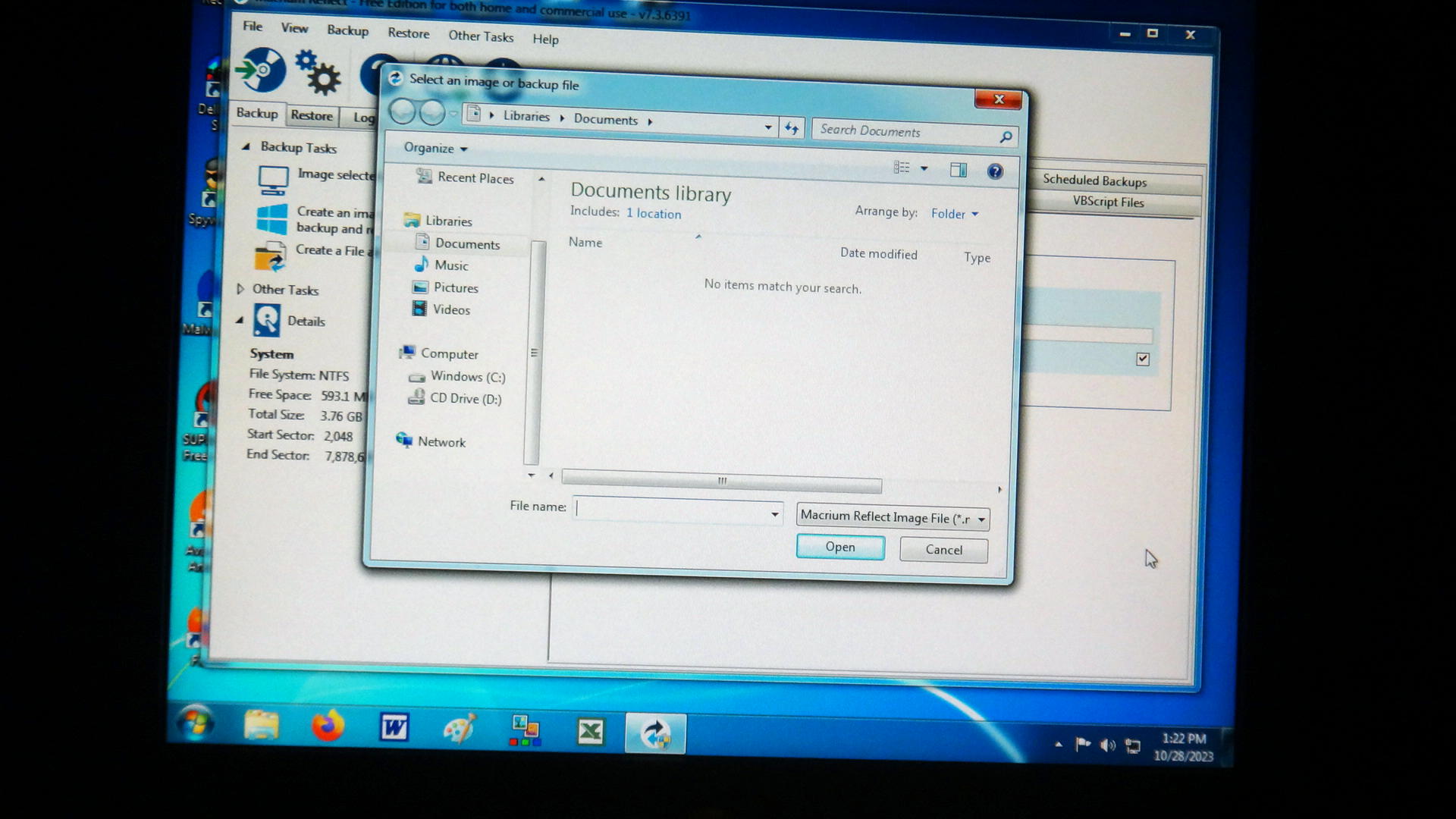This screenshot has height=819, width=1456.
Task: Click the Image selected disks computer icon
Action: pos(273,180)
